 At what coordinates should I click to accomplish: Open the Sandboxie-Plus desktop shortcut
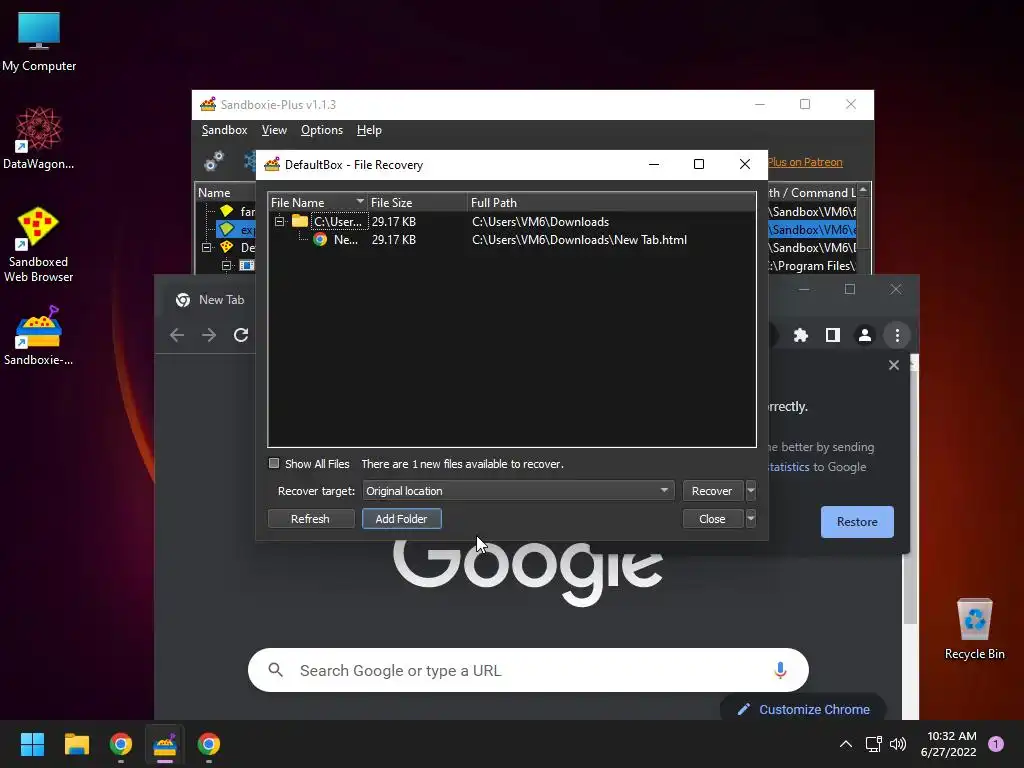[39, 336]
